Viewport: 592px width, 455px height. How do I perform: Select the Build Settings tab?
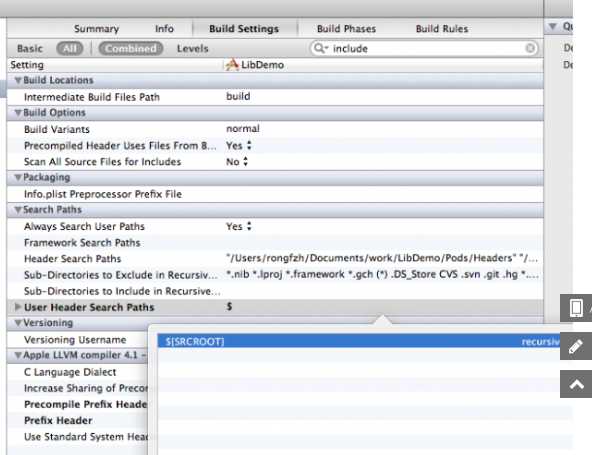(244, 29)
